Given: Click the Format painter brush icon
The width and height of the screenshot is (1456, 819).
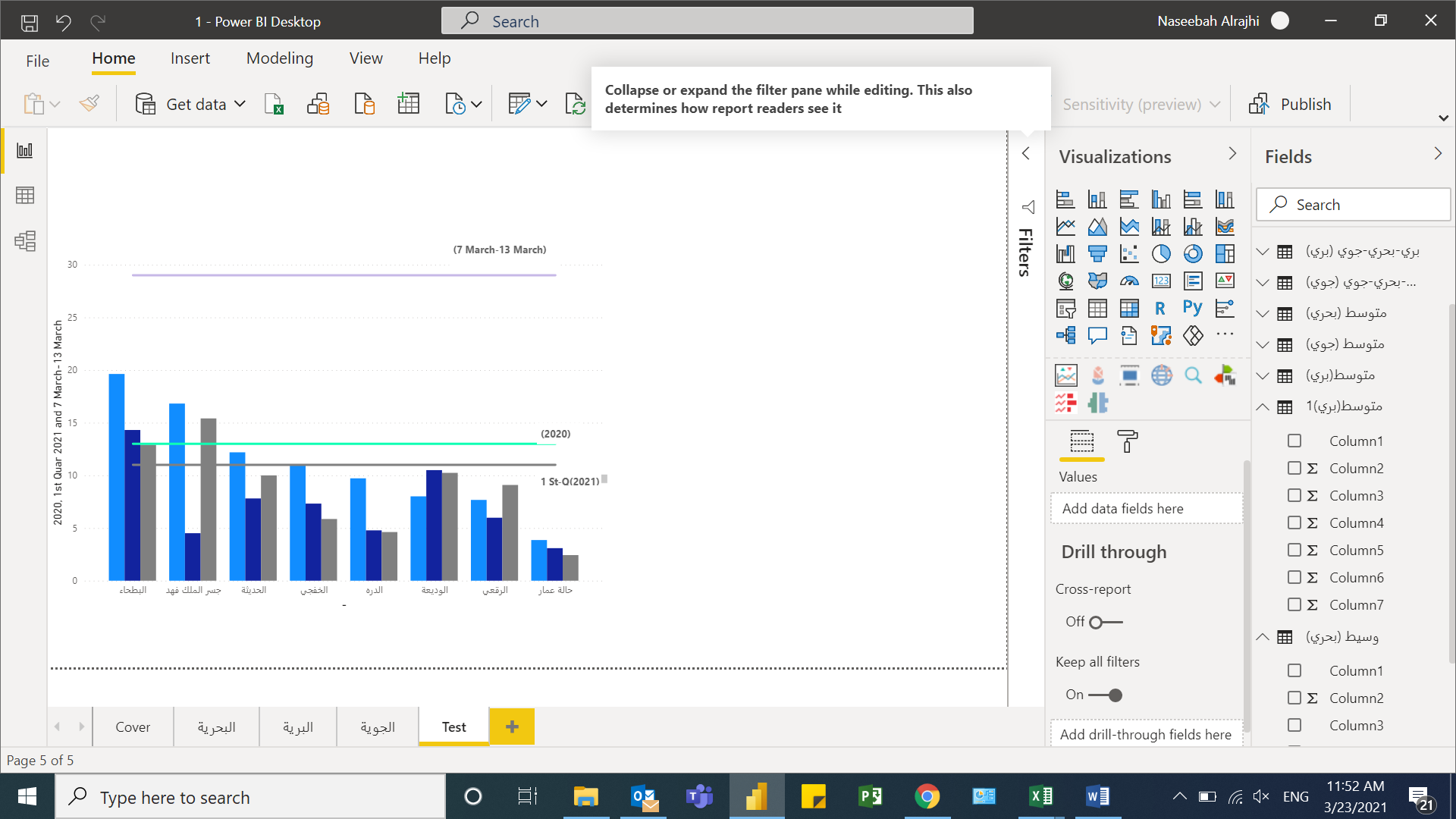Looking at the screenshot, I should click(x=89, y=103).
